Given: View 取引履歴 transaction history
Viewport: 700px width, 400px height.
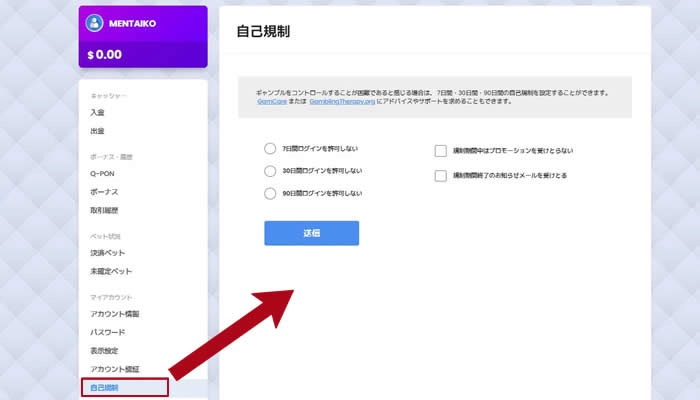Looking at the screenshot, I should (x=104, y=210).
